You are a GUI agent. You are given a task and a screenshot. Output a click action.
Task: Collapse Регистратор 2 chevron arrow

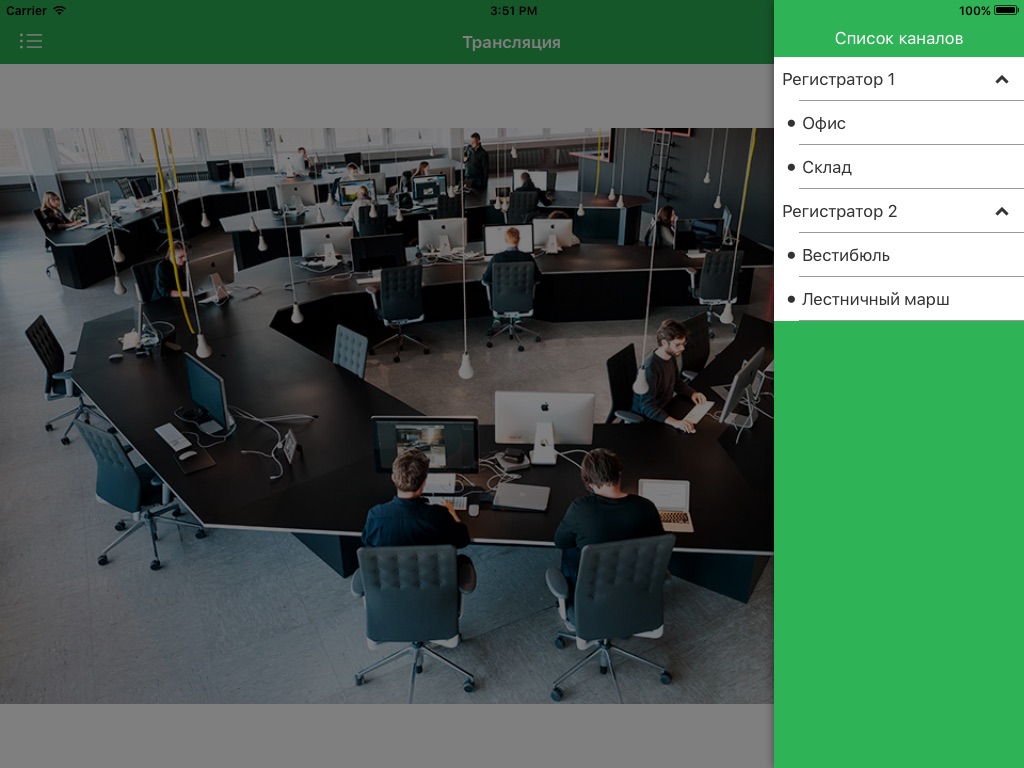(1001, 212)
